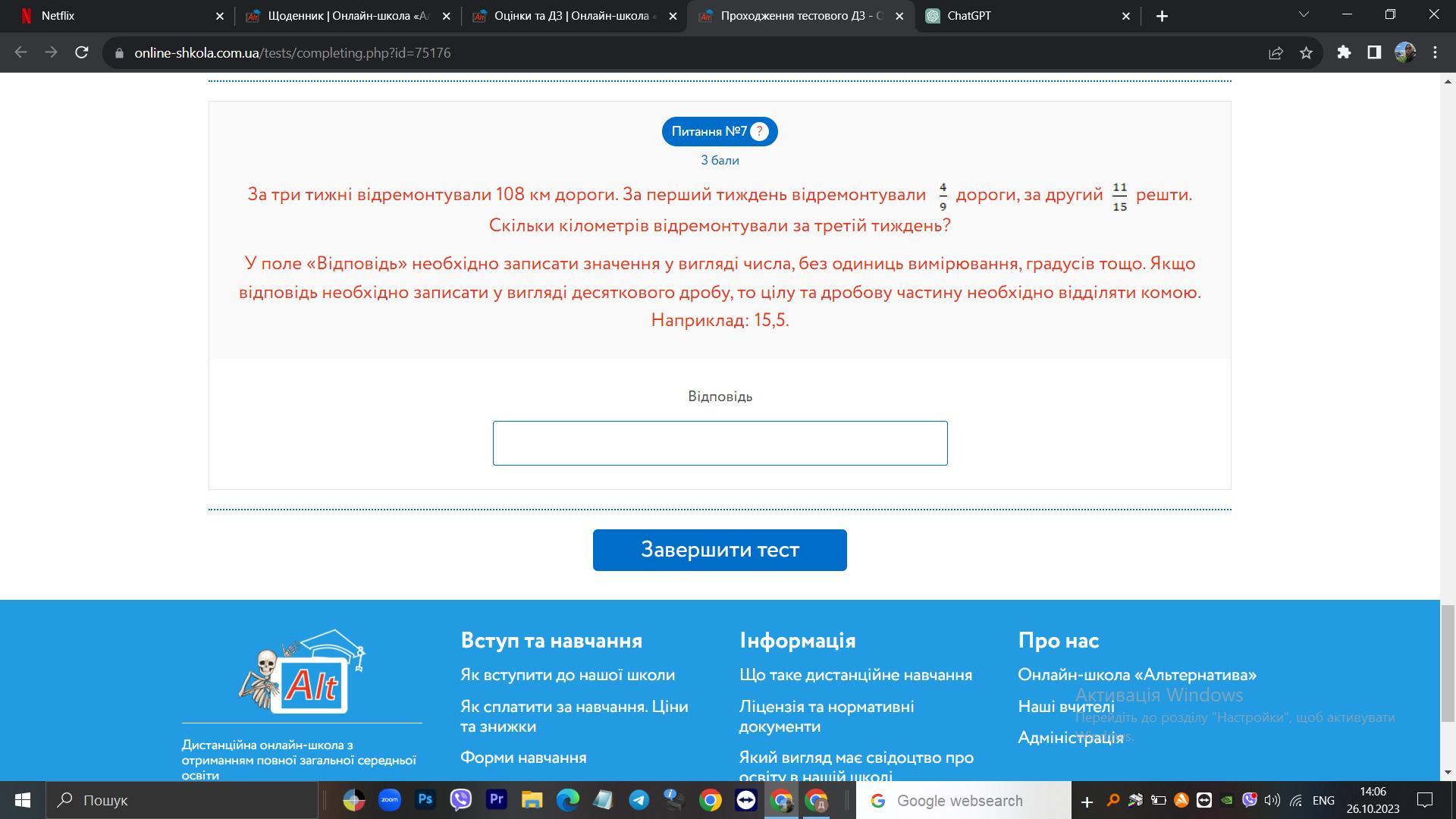Image resolution: width=1456 pixels, height=819 pixels.
Task: Click the Chrome profile avatar
Action: click(1404, 52)
